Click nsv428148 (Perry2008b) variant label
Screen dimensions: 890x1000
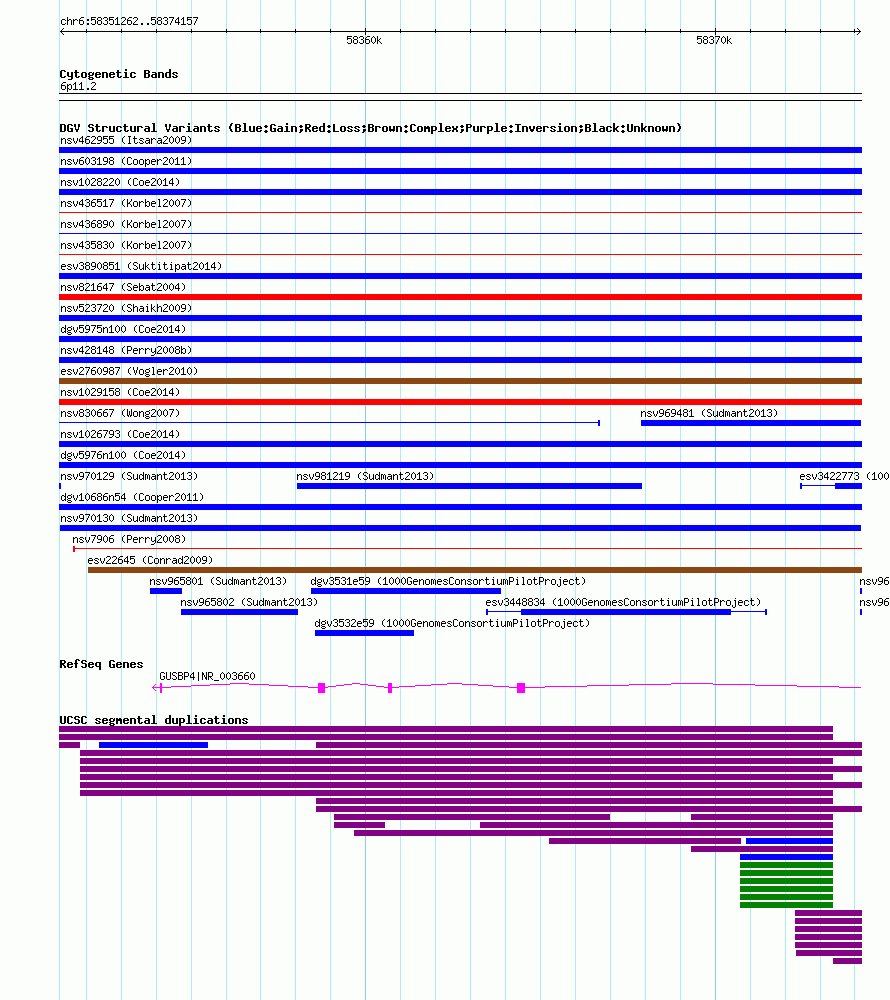(126, 351)
